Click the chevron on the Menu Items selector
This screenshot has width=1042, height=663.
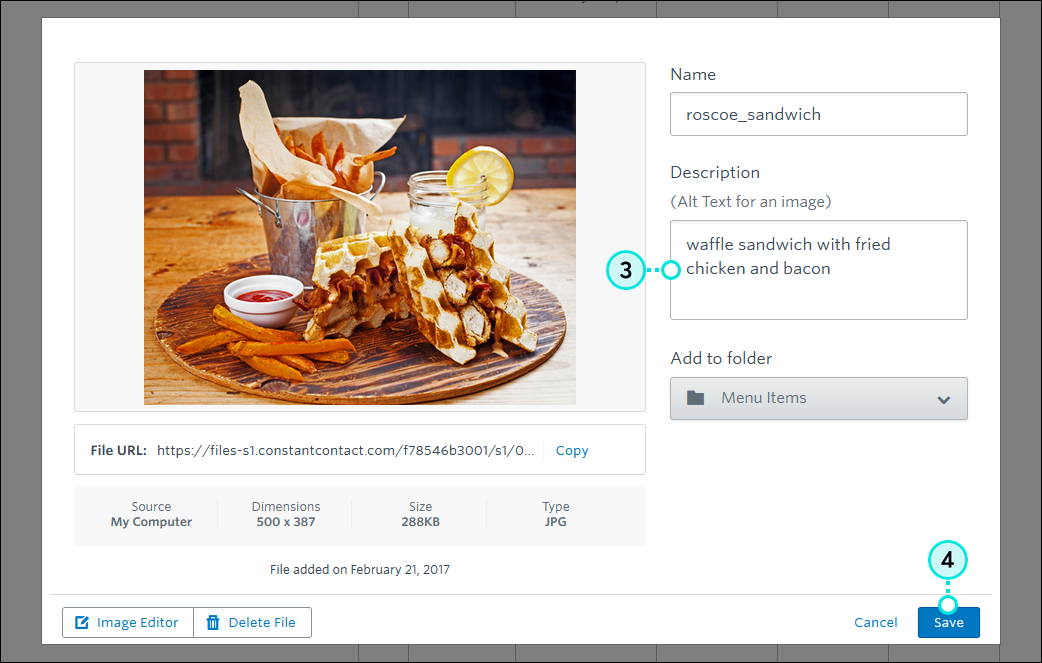pyautogui.click(x=942, y=398)
